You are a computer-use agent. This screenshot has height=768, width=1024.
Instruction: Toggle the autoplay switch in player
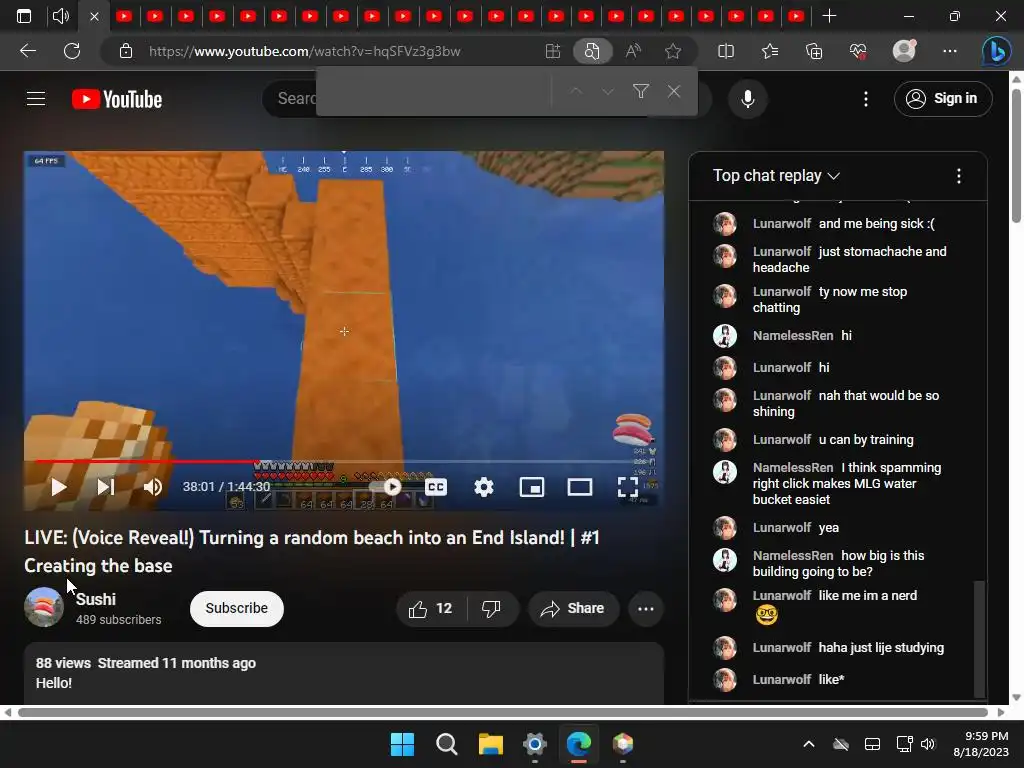(x=385, y=487)
